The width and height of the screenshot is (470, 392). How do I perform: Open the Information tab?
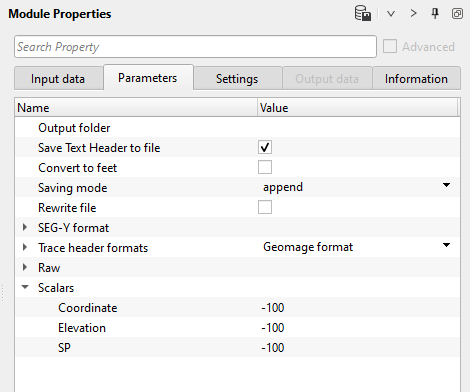[416, 79]
